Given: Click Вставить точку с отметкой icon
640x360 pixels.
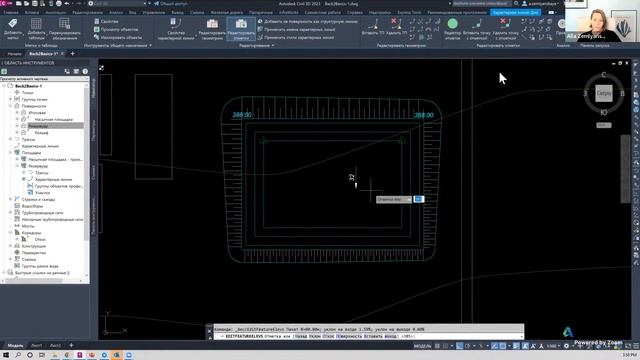Looking at the screenshot, I should point(477,29).
